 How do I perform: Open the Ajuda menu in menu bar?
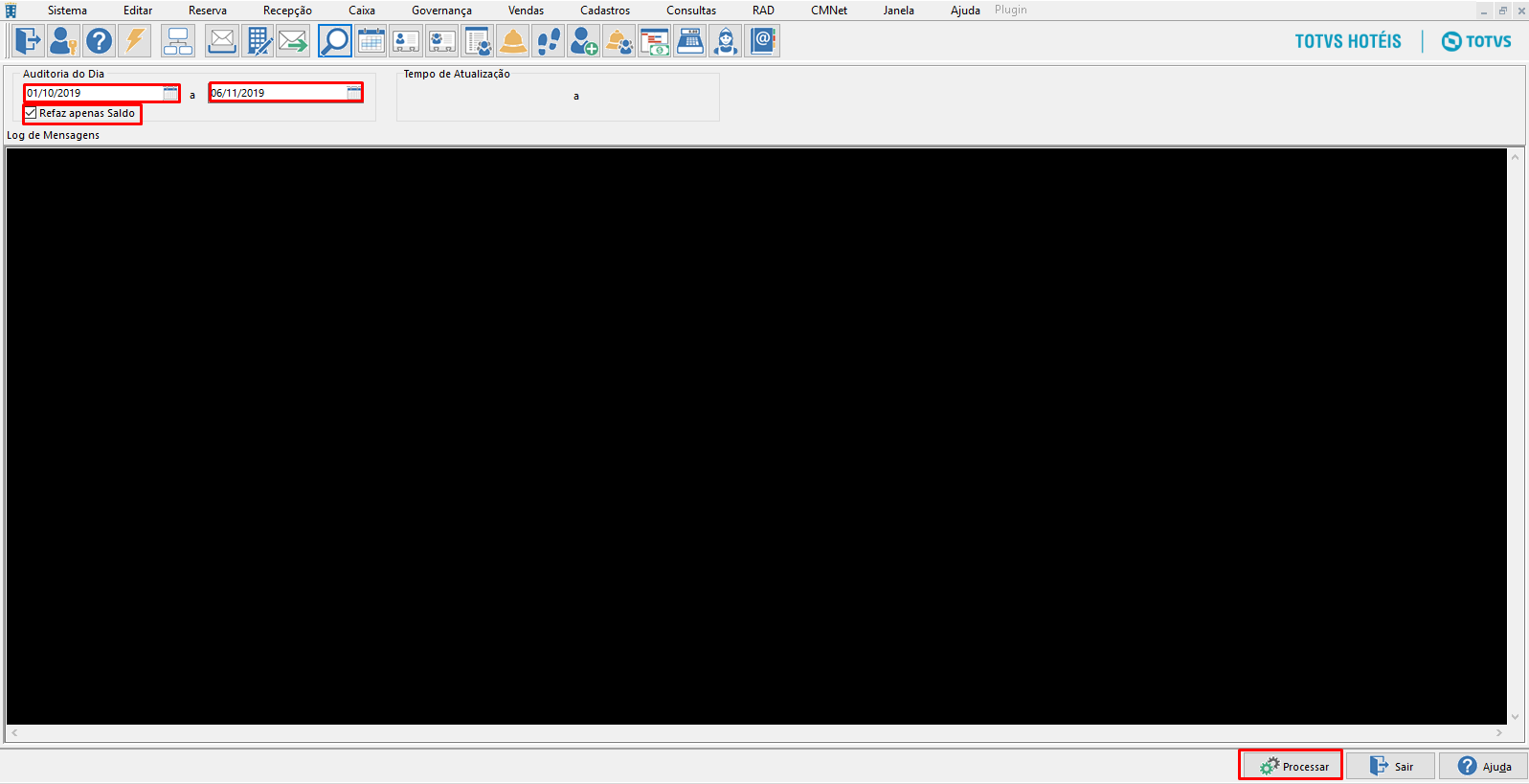tap(965, 11)
